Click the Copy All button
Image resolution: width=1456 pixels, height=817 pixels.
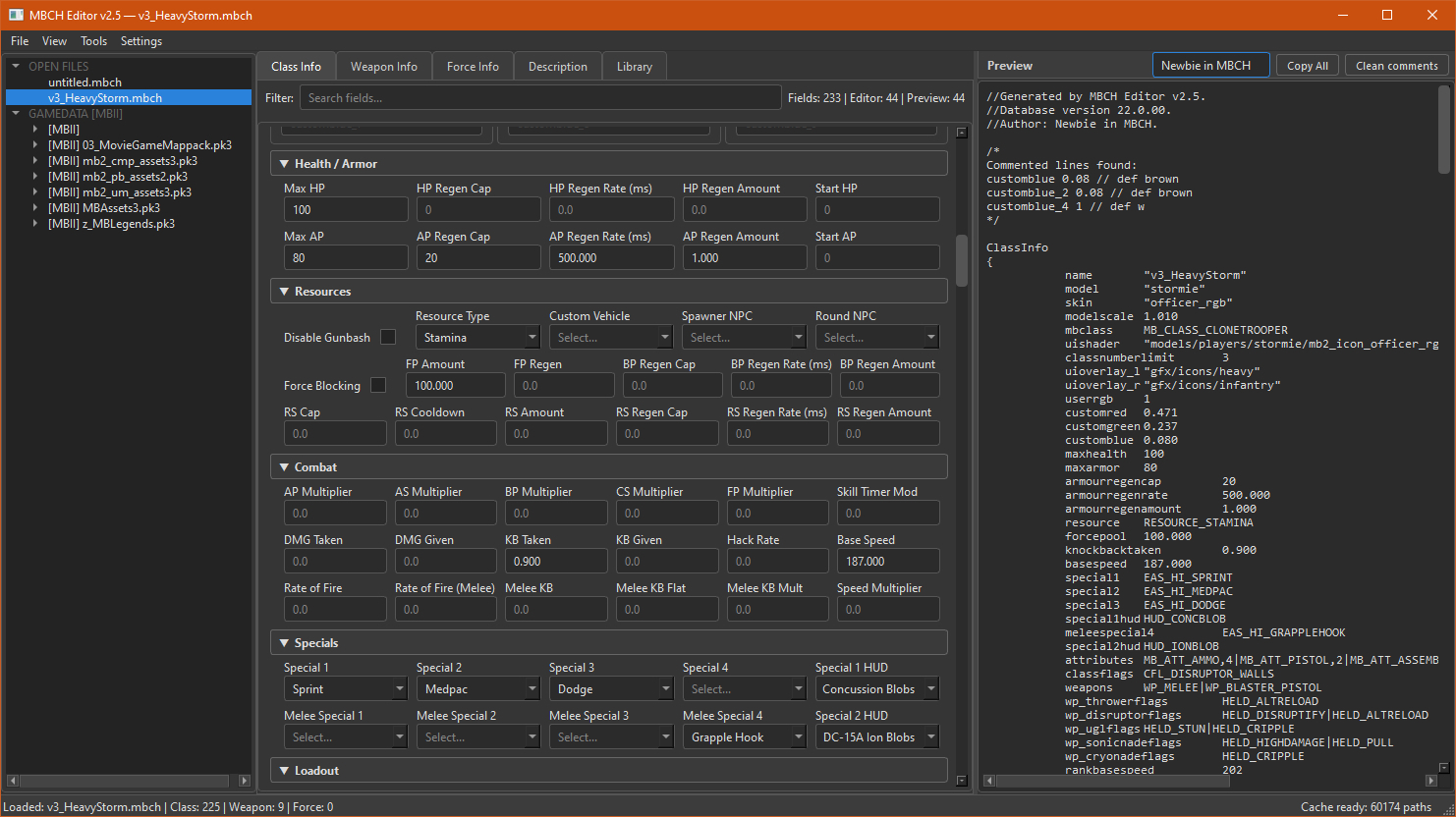click(1308, 66)
